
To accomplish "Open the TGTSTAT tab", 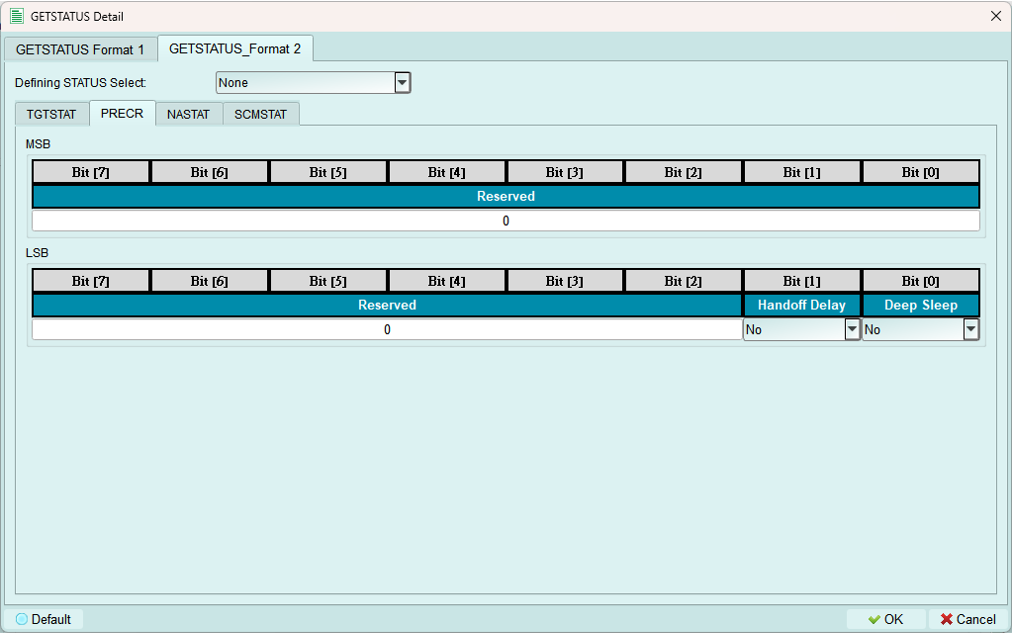I will coord(52,114).
